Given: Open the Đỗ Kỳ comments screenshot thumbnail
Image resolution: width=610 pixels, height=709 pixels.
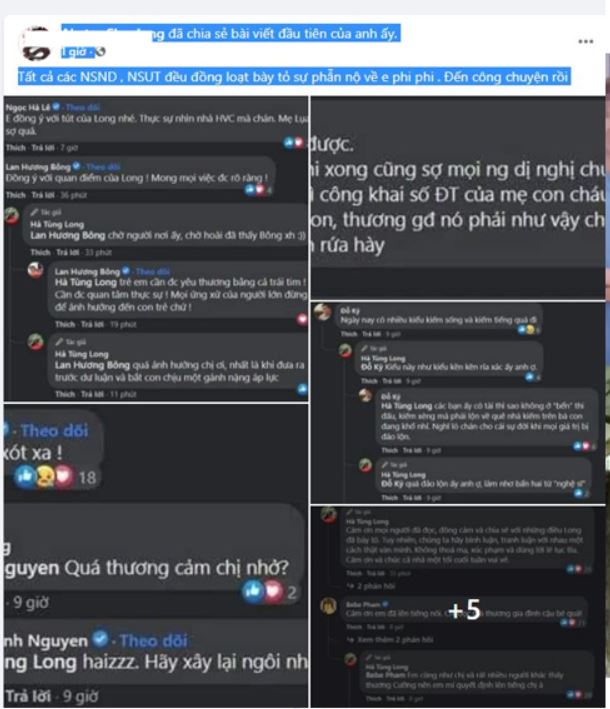Looking at the screenshot, I should (x=458, y=402).
